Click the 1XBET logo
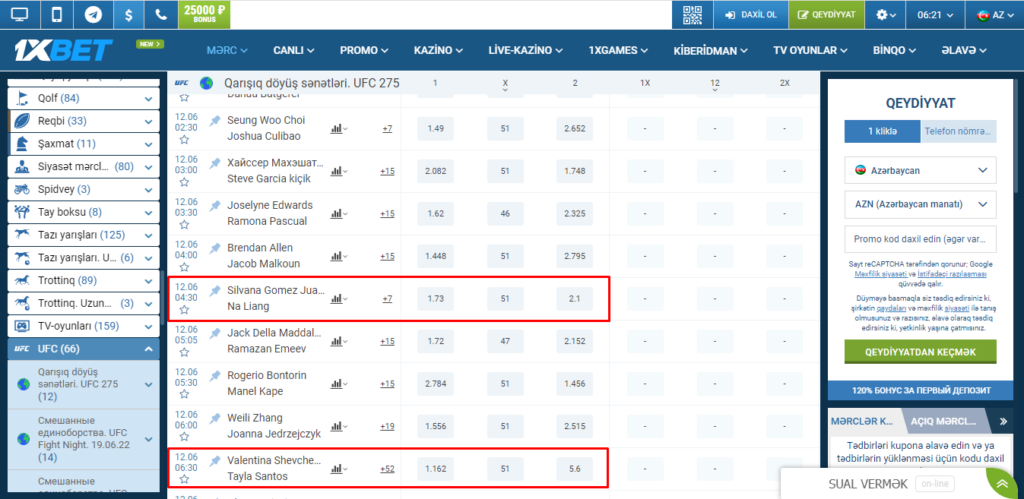Image resolution: width=1024 pixels, height=499 pixels. (x=64, y=50)
